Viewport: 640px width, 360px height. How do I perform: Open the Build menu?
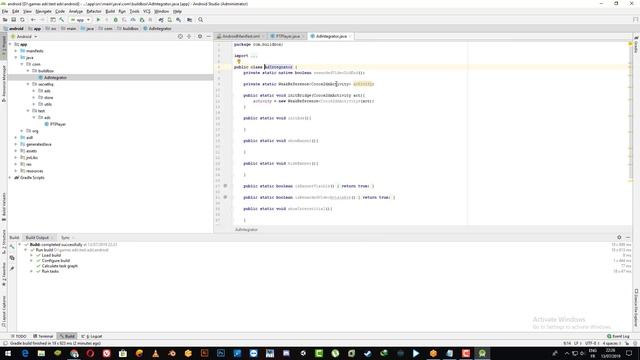pos(110,11)
